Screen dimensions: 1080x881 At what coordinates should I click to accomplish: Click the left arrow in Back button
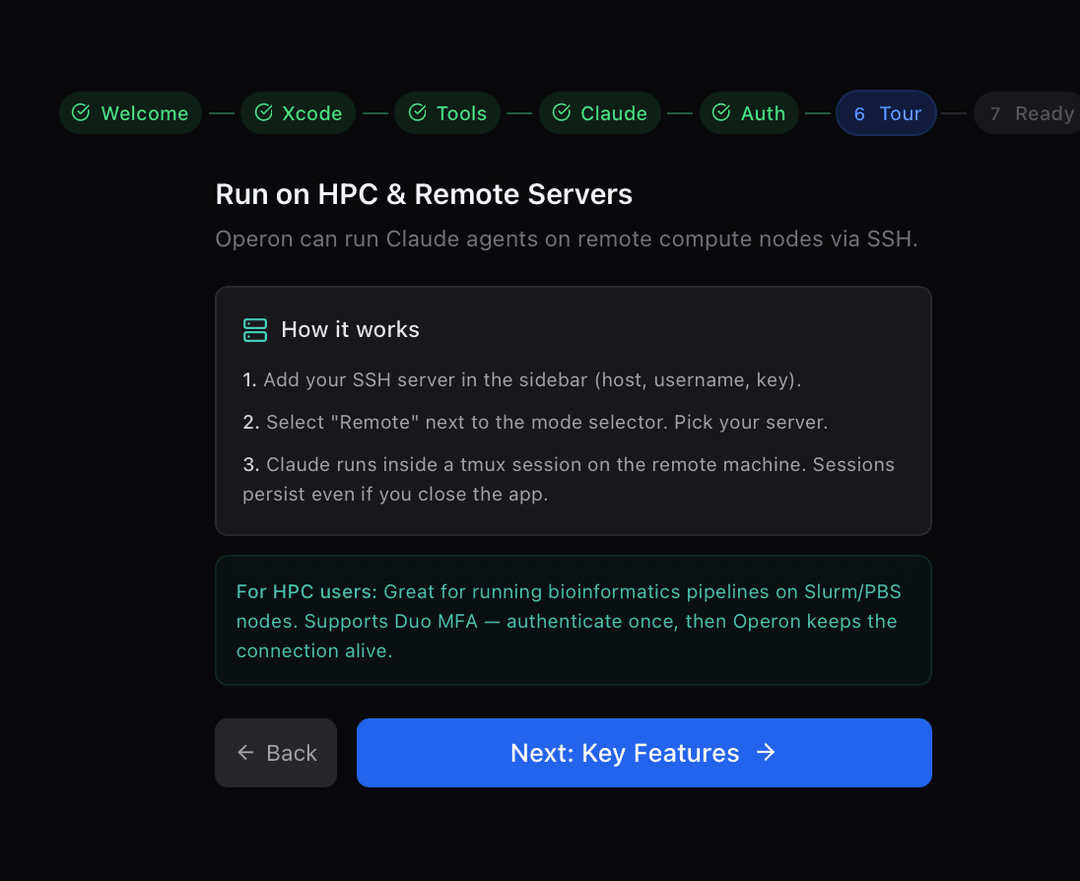click(x=245, y=753)
